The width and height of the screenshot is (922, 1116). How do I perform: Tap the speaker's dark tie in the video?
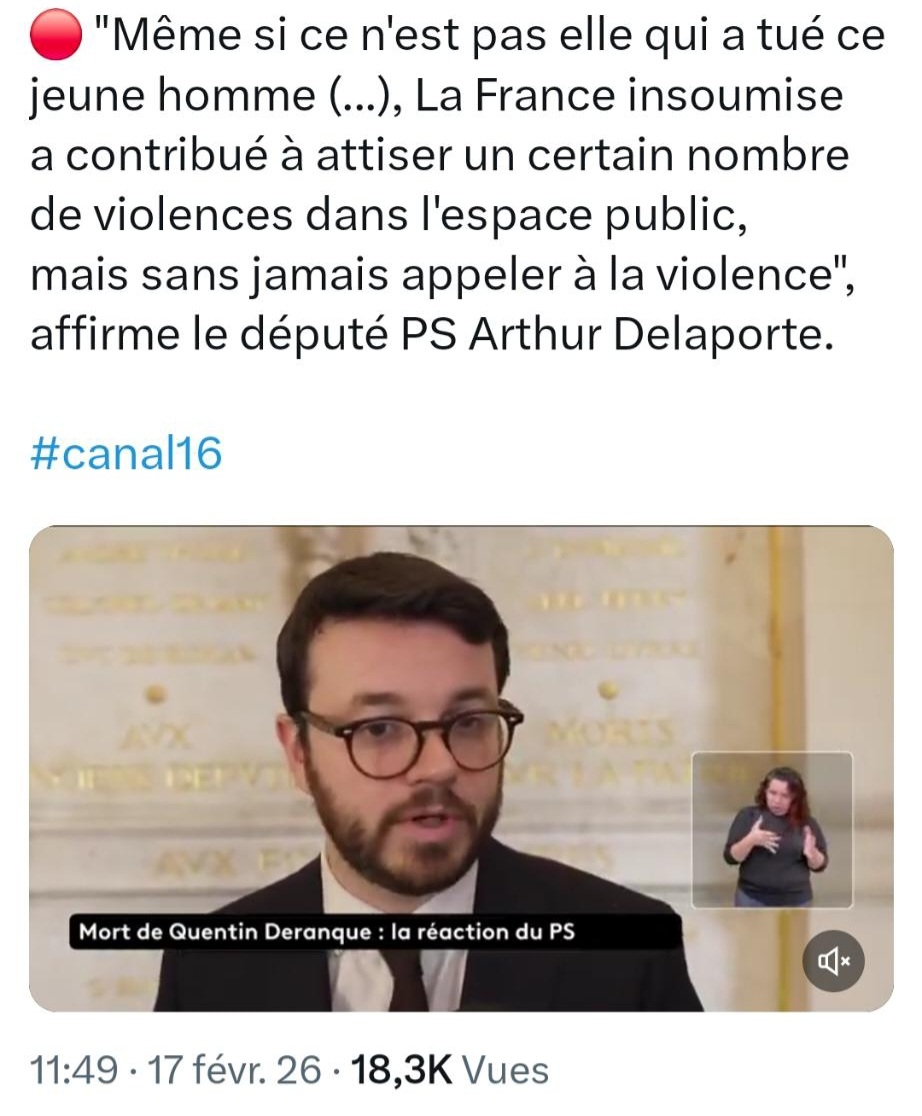408,981
